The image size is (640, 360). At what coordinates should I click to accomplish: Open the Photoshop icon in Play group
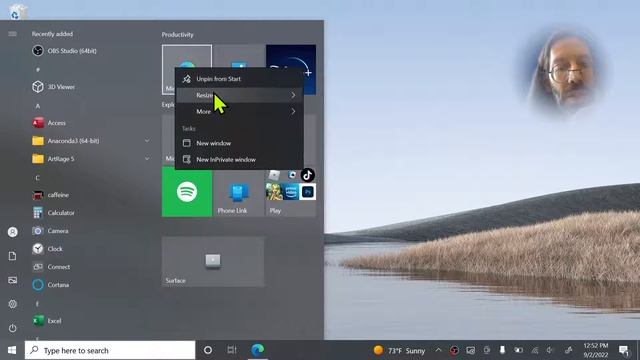[x=308, y=192]
